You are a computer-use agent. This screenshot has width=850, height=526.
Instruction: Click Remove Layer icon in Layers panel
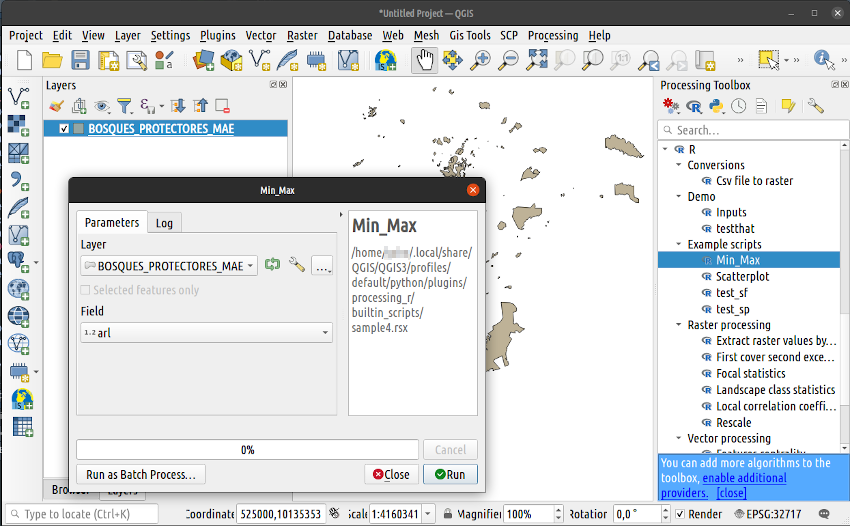[222, 106]
